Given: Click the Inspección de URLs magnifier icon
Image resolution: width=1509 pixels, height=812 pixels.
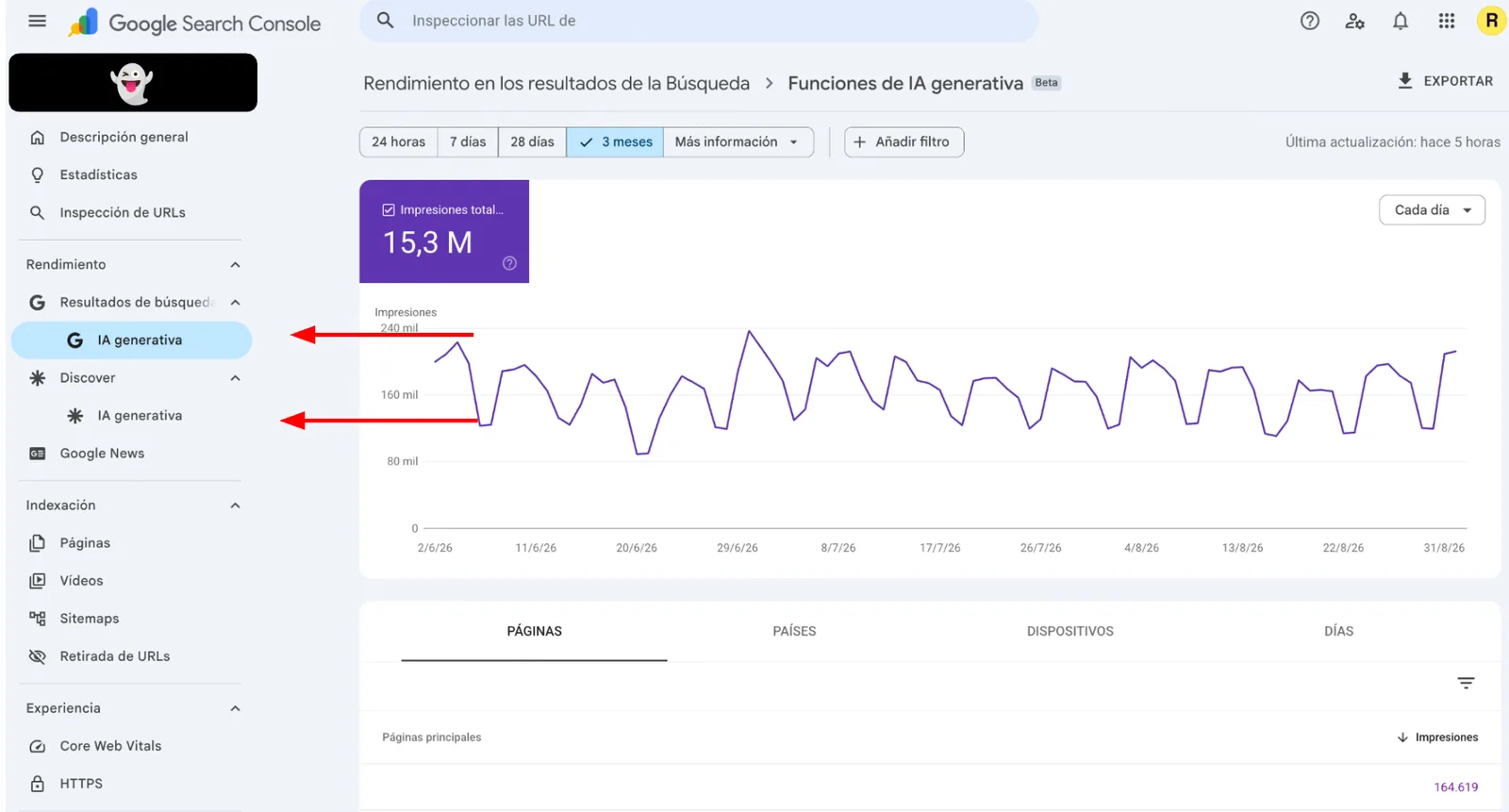Looking at the screenshot, I should pyautogui.click(x=38, y=212).
